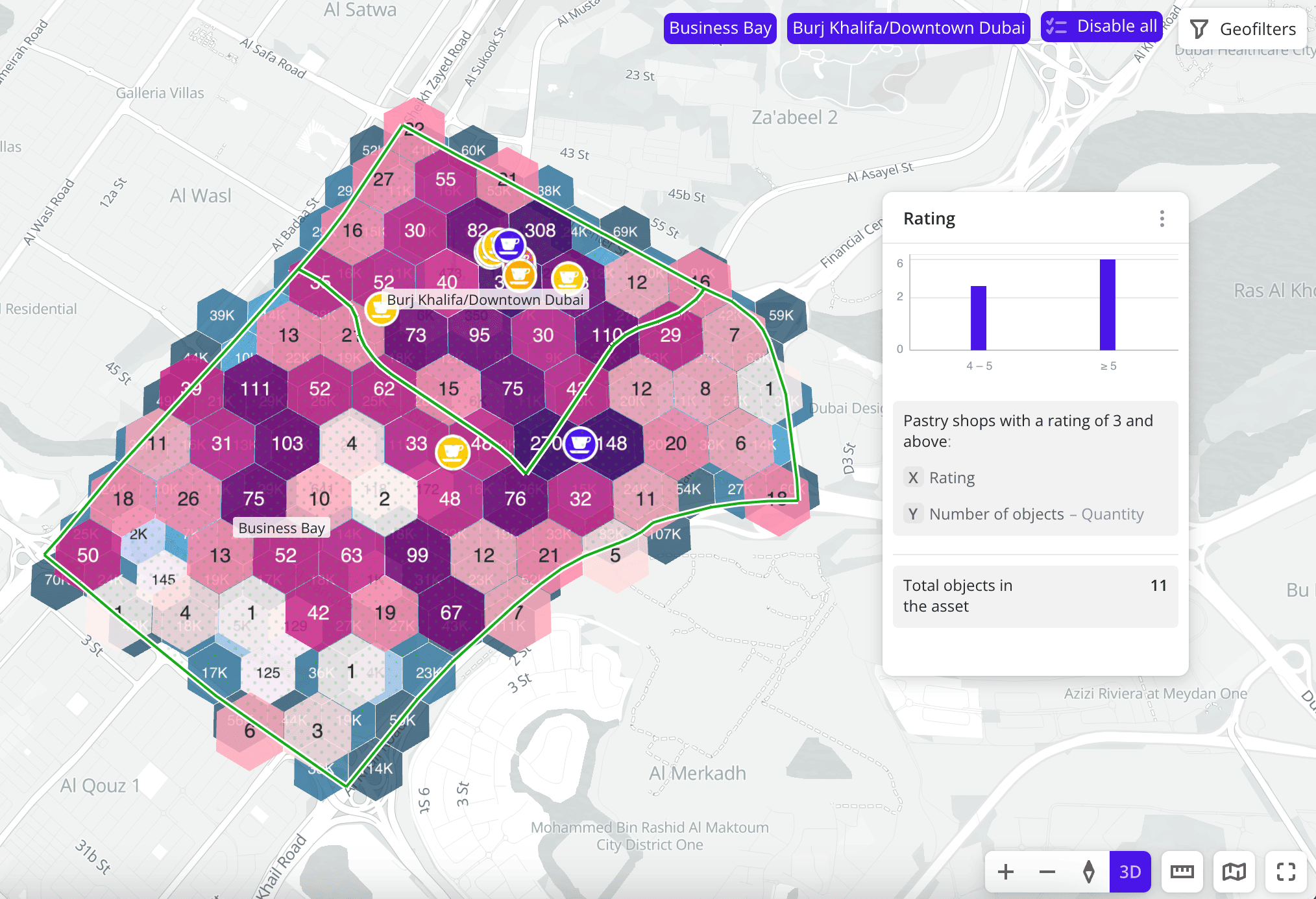Click the Business Bay map label
The image size is (1316, 899).
tap(281, 528)
